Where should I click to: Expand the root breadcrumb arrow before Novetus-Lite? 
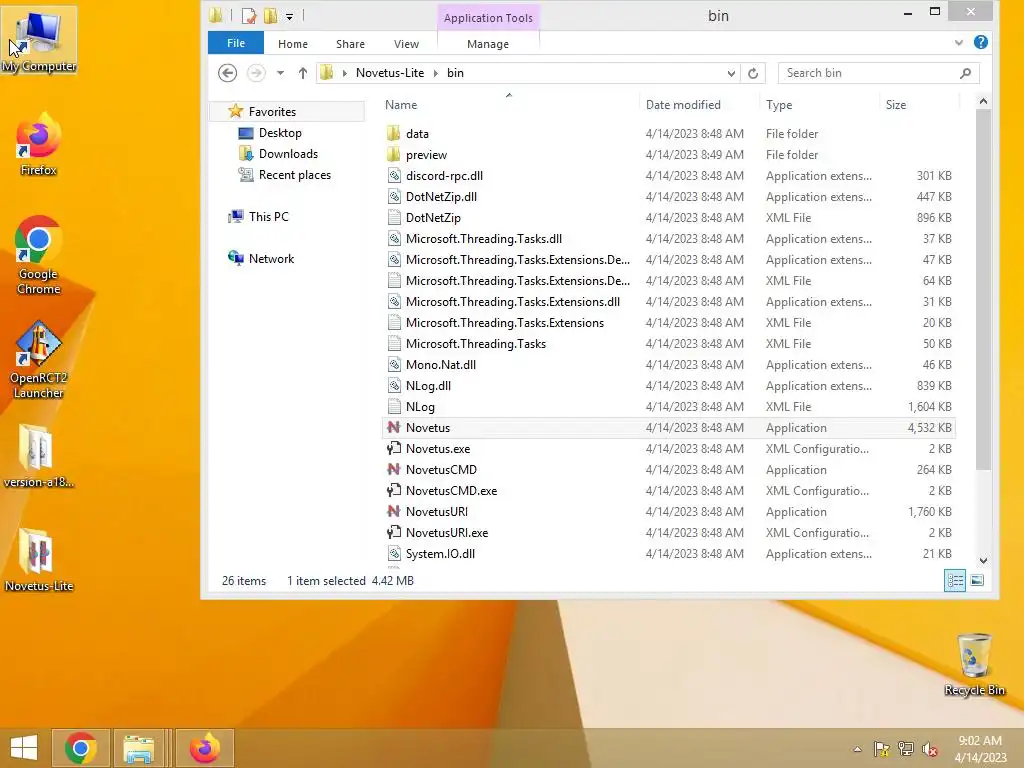[345, 73]
